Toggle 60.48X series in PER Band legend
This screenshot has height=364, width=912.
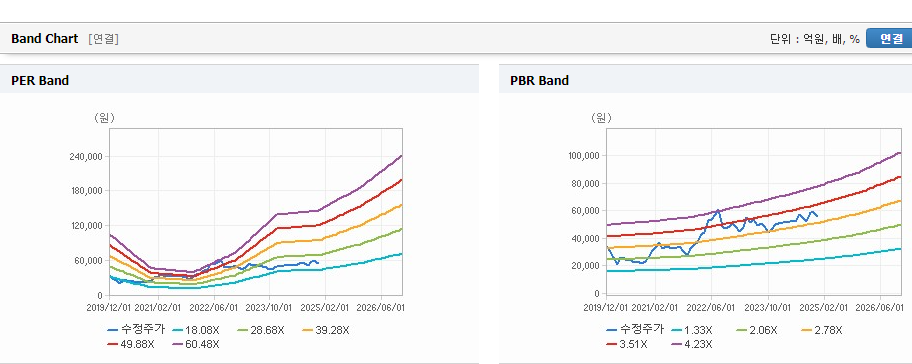[196, 344]
